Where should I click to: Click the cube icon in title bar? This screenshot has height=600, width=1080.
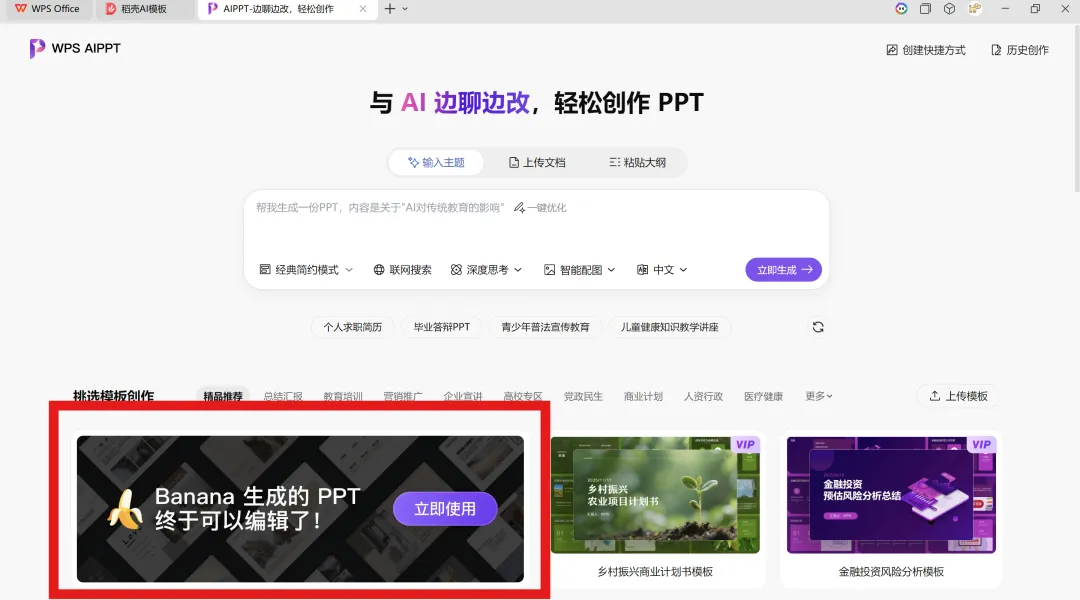(x=949, y=9)
